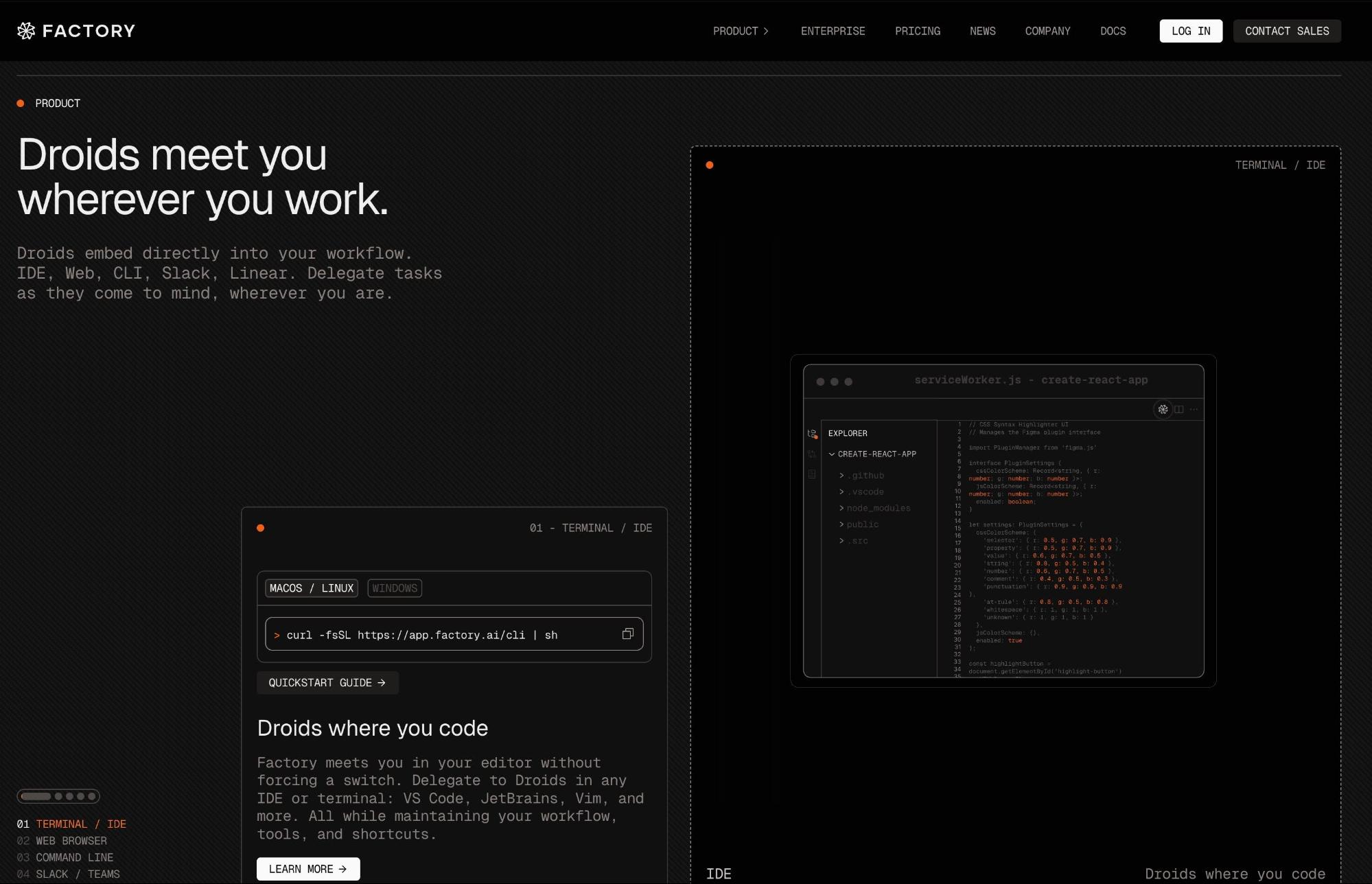Viewport: 1372px width, 884px height.
Task: Switch to the 02 WEB BROWSER section
Action: click(70, 840)
